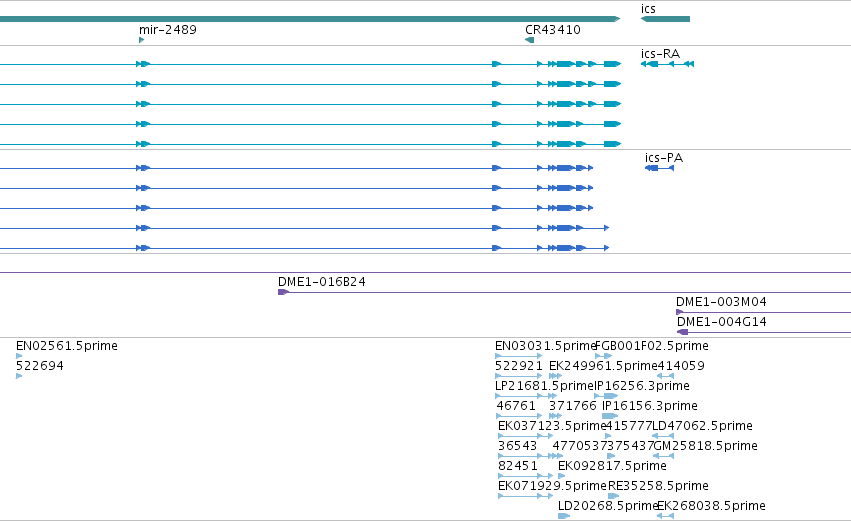Select the GM25818.5prime reverse EST glyph
This screenshot has width=851, height=521.
pyautogui.click(x=663, y=456)
